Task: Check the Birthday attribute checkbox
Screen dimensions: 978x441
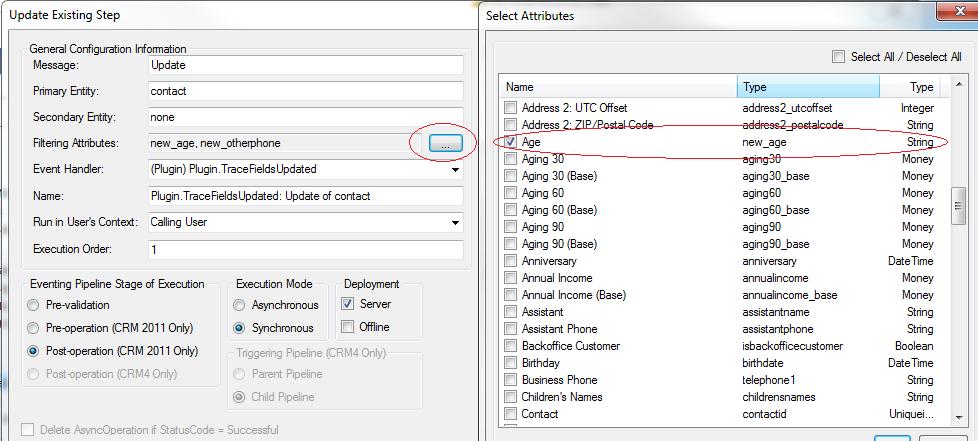Action: pos(511,363)
